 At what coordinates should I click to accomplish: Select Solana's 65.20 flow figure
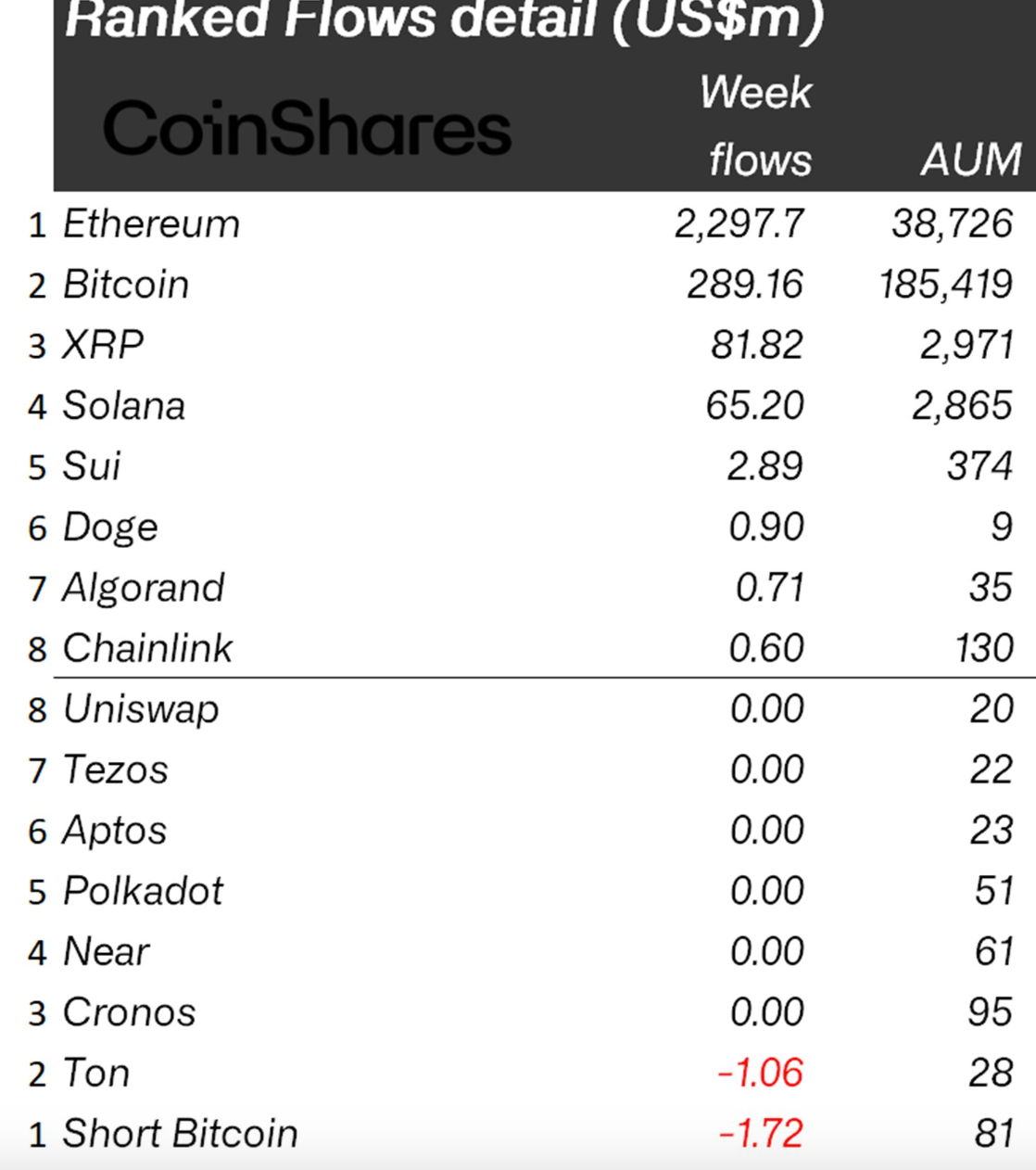point(754,406)
